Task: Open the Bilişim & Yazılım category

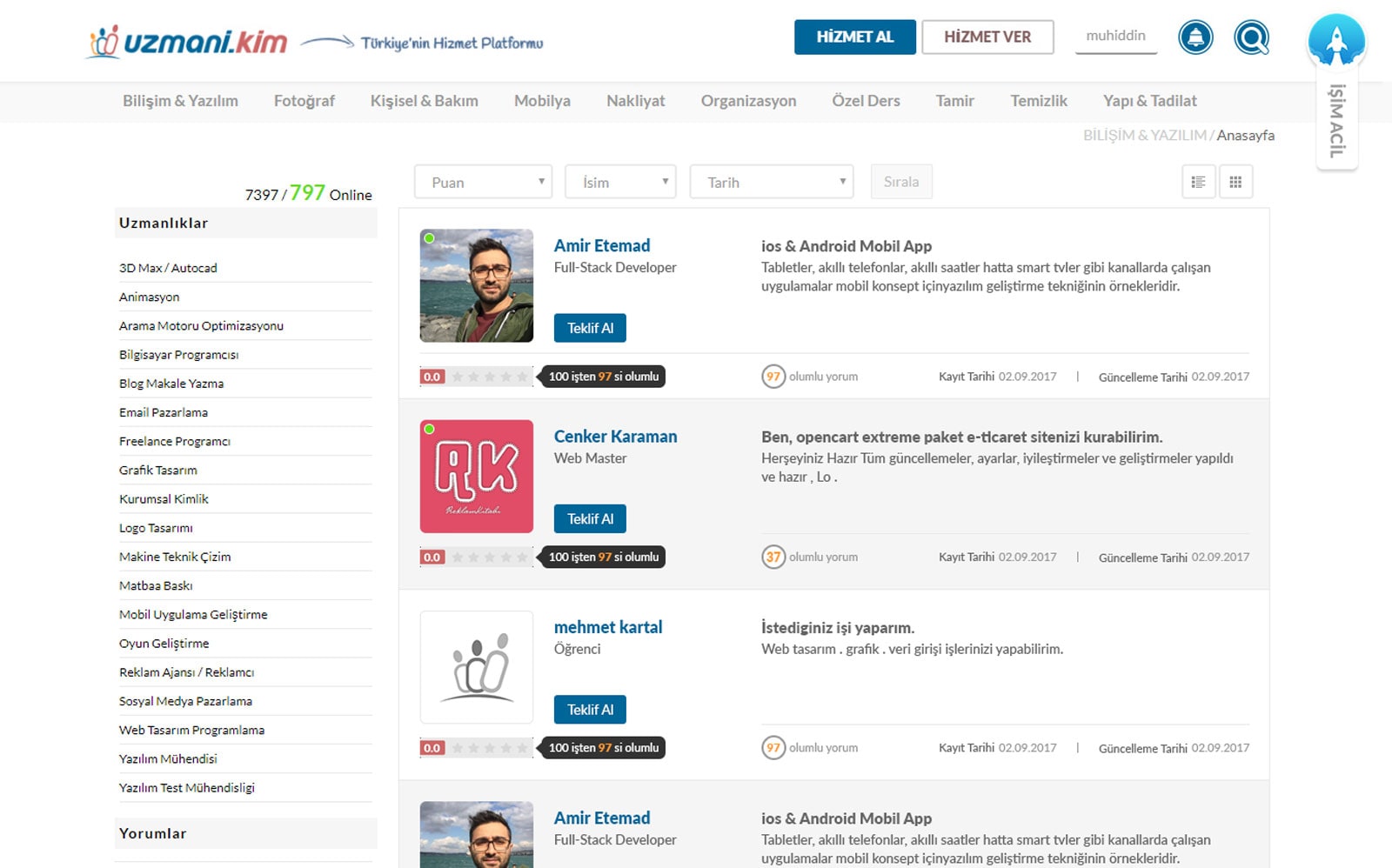Action: point(180,101)
